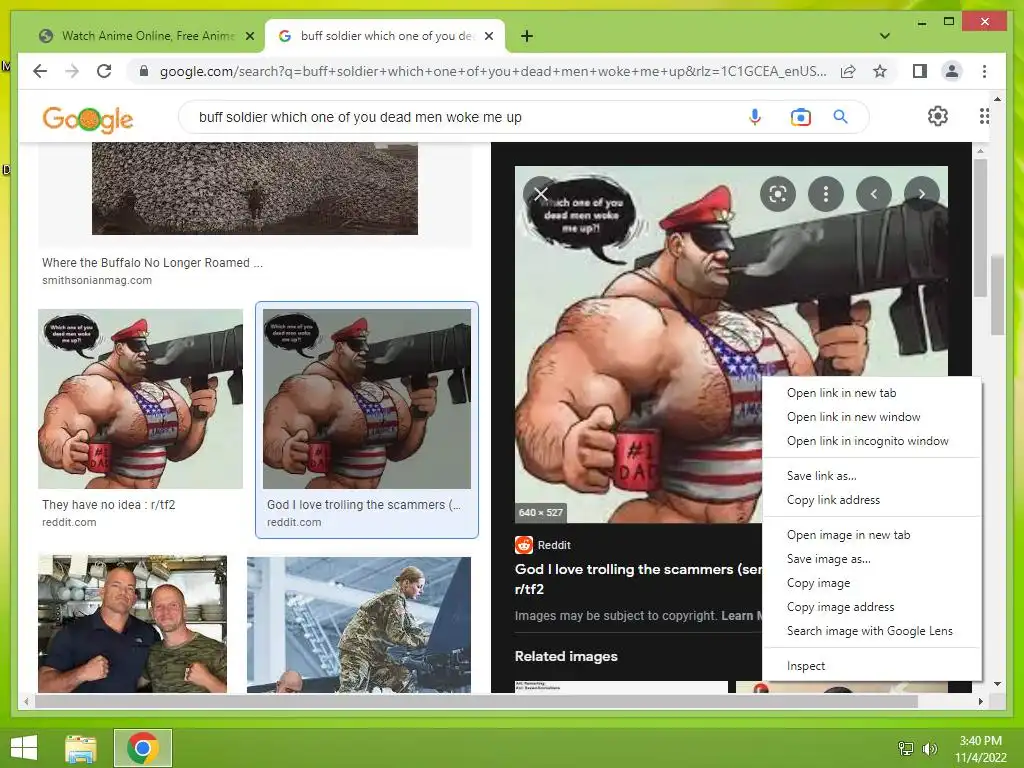Close the Watch Anime Online tab
The image size is (1024, 768).
pos(249,36)
